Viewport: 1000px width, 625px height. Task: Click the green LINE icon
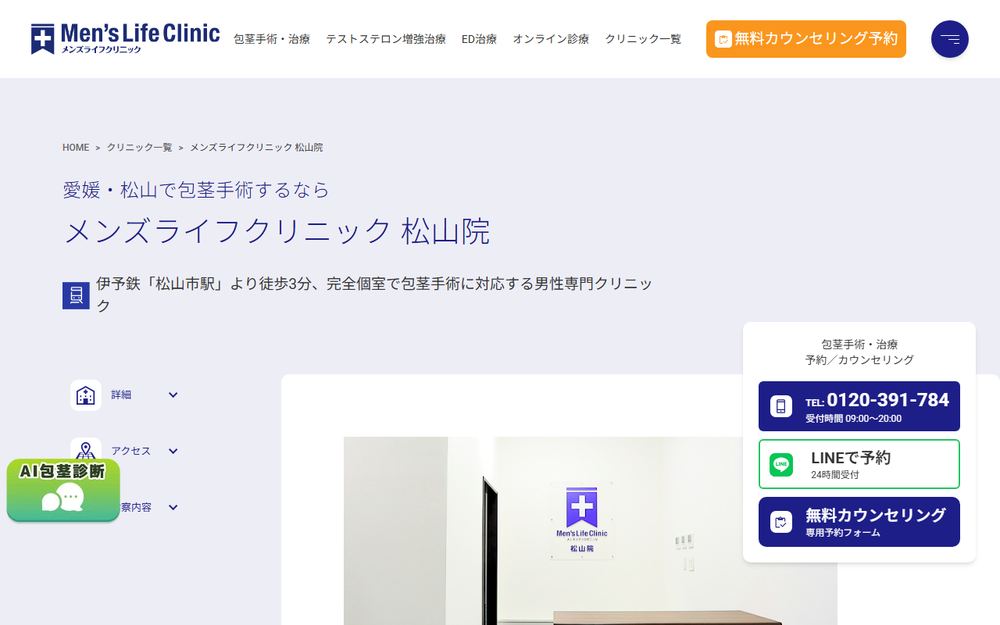(781, 464)
